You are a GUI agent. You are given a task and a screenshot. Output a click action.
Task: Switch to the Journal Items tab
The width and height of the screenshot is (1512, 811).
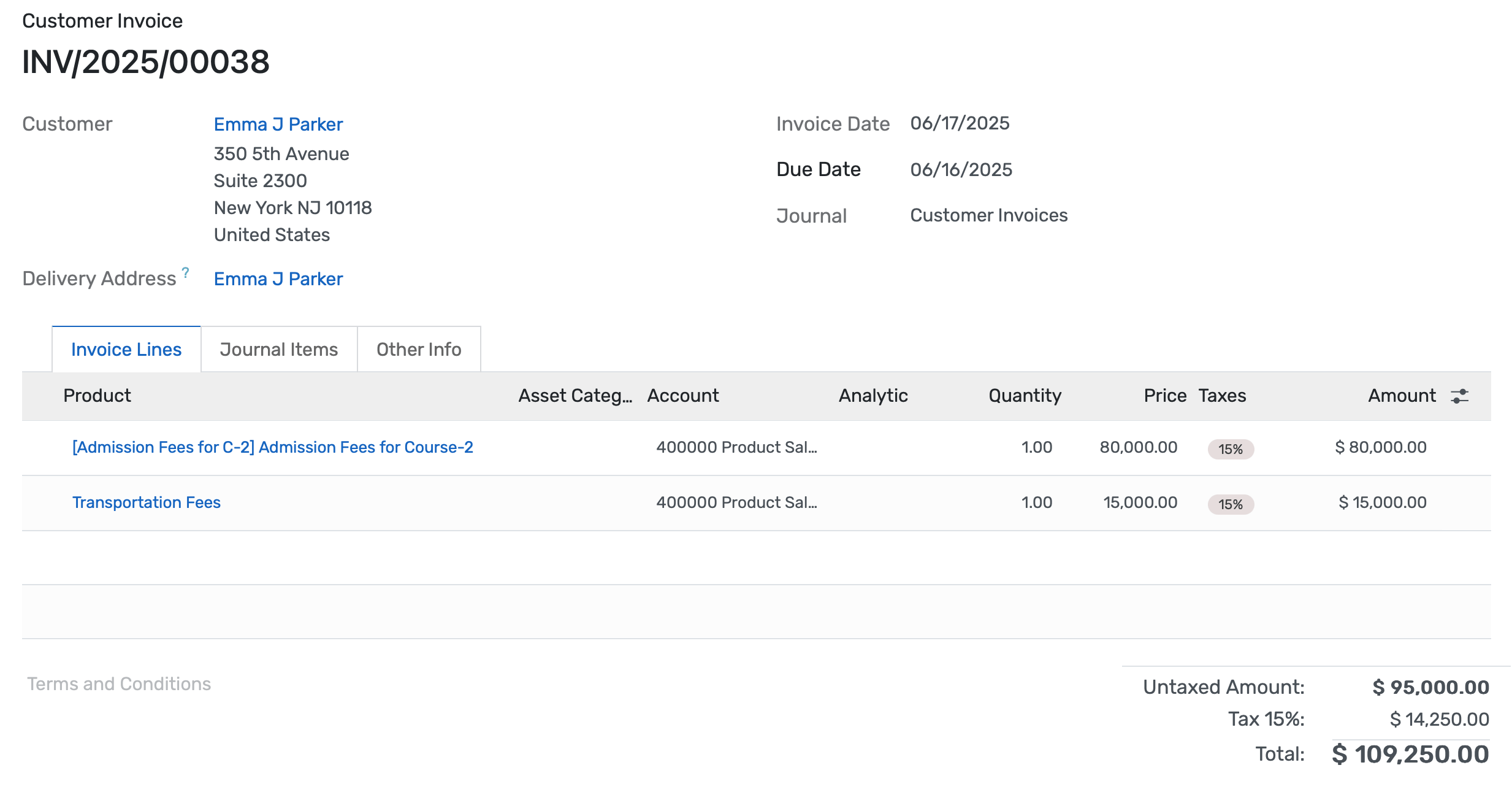pyautogui.click(x=278, y=349)
